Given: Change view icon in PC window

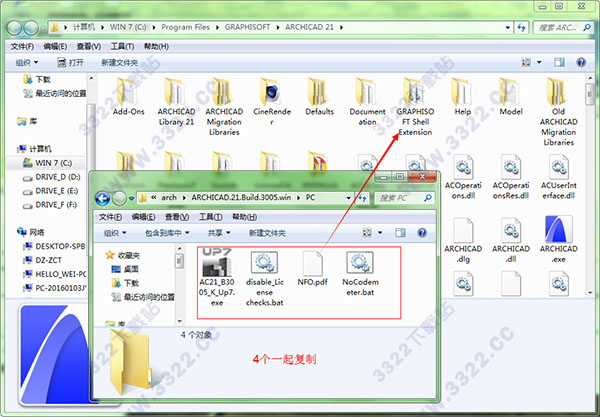Looking at the screenshot, I should pos(367,233).
